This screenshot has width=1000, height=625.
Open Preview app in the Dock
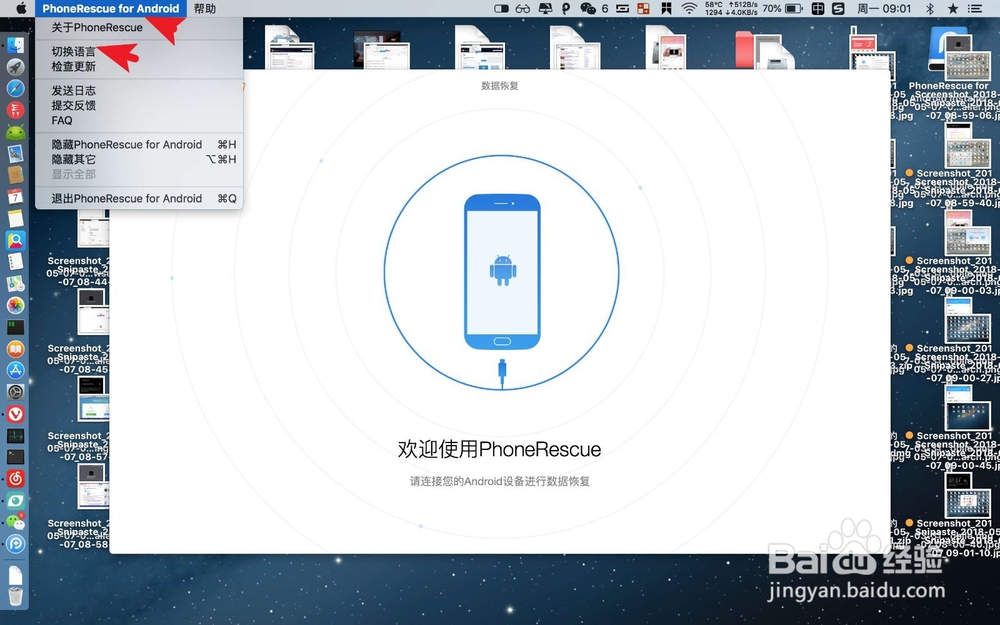point(15,154)
